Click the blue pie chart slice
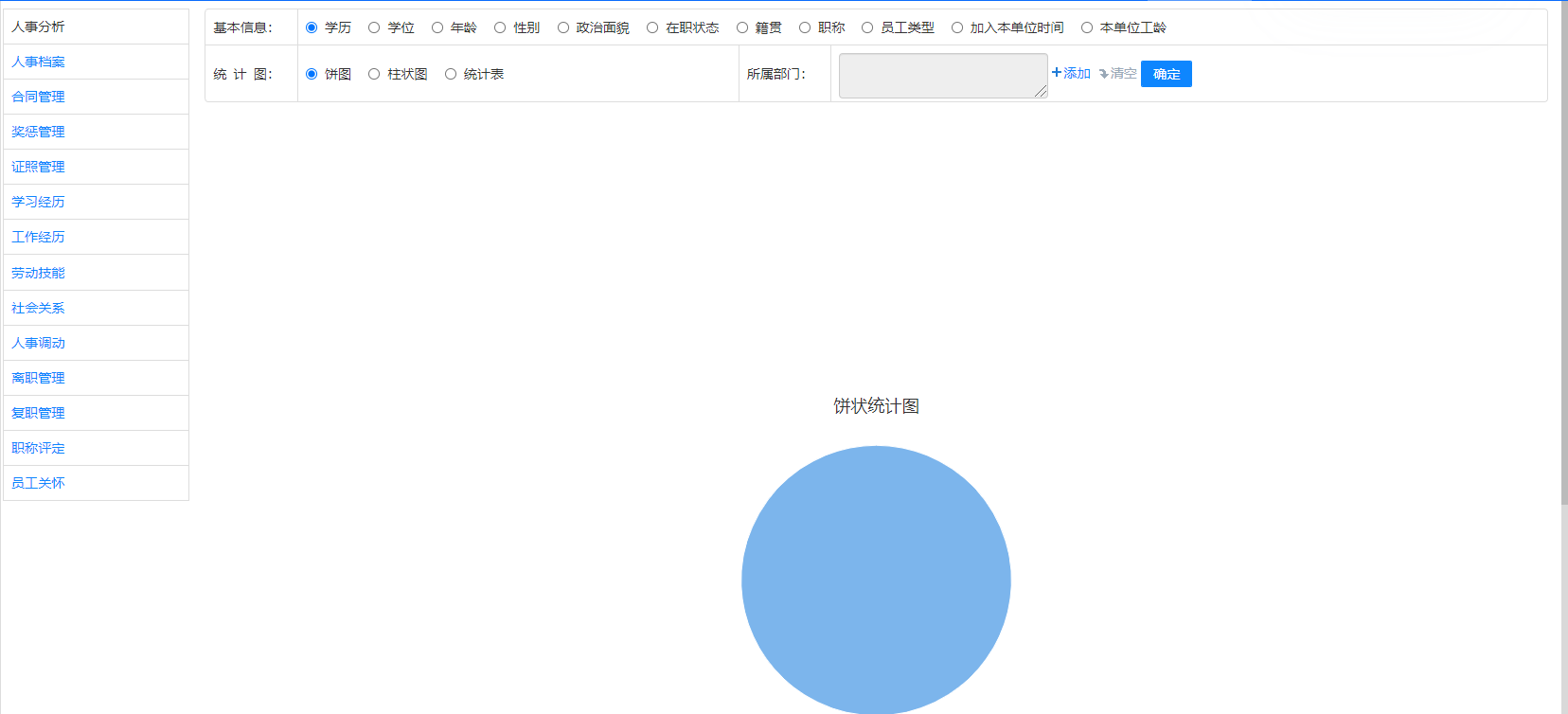The image size is (1568, 714). coord(876,580)
